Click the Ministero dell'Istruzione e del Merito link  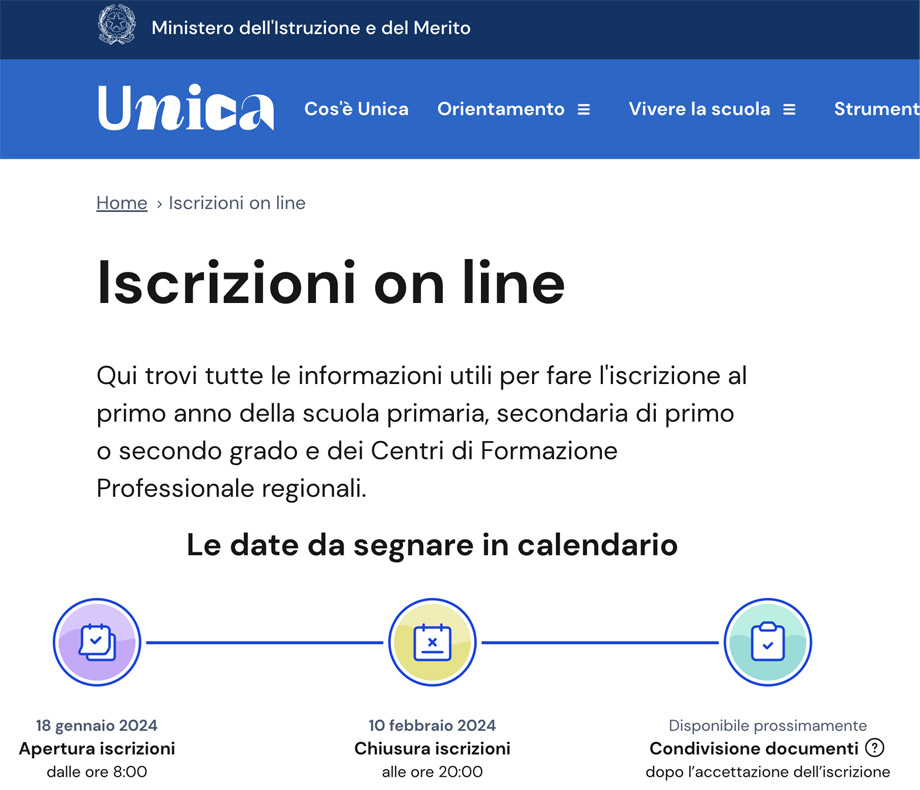pos(310,28)
